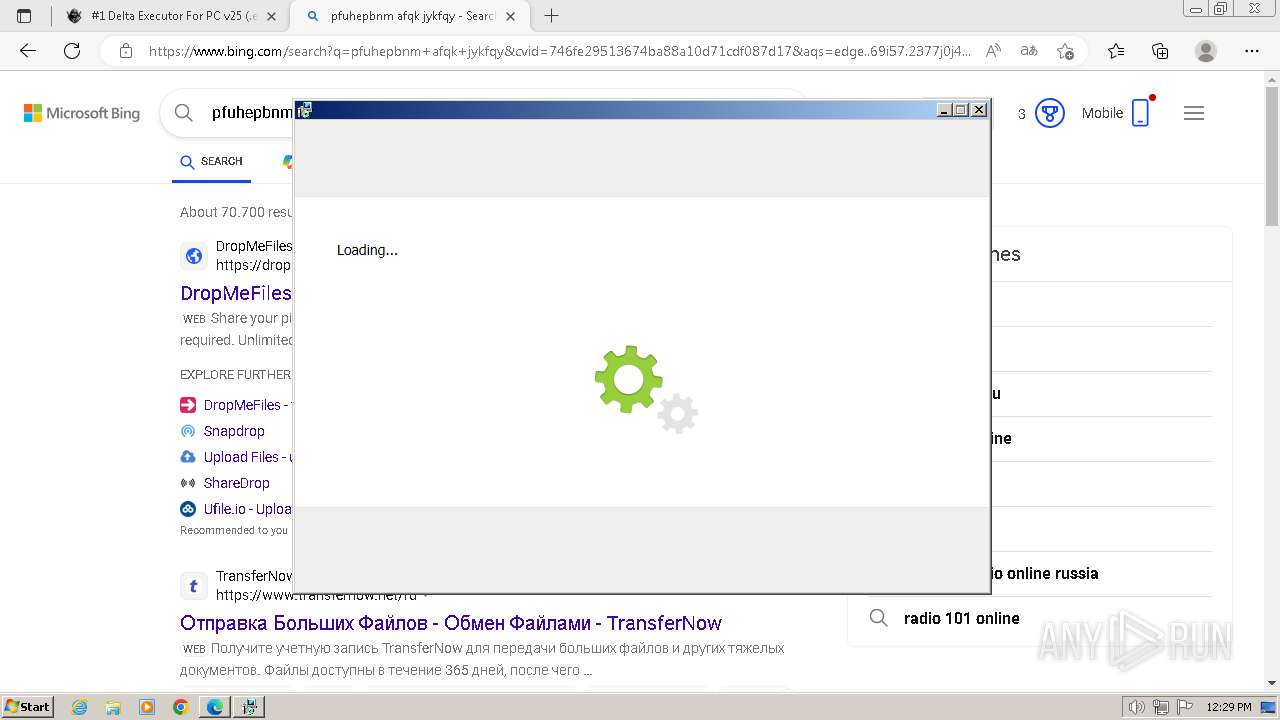Add this page to favorites
This screenshot has width=1280, height=720.
(x=1065, y=51)
